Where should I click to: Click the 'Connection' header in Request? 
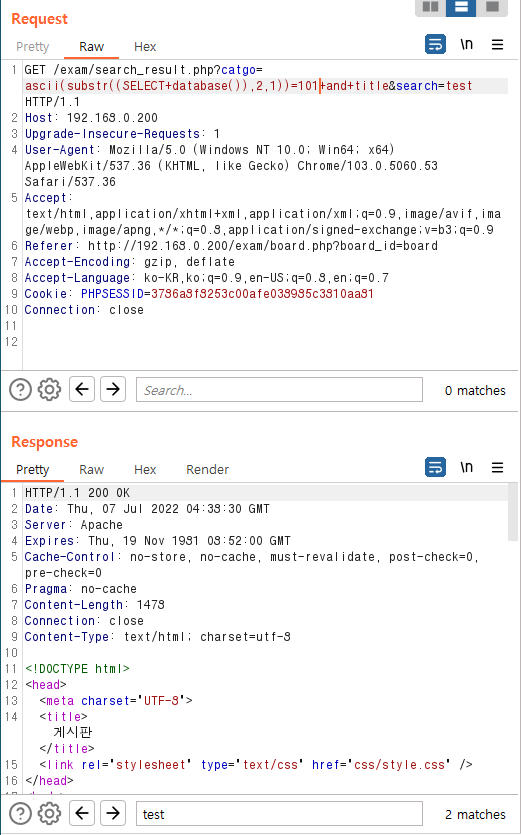pos(60,309)
